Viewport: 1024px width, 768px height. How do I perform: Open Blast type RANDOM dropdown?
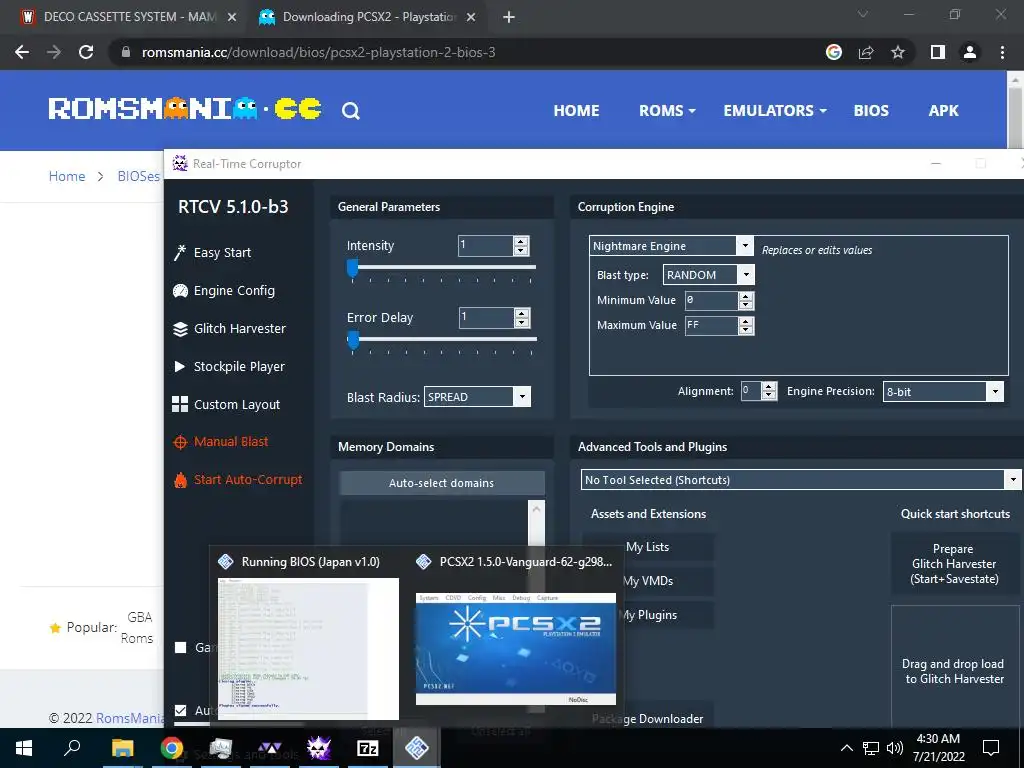(x=746, y=275)
